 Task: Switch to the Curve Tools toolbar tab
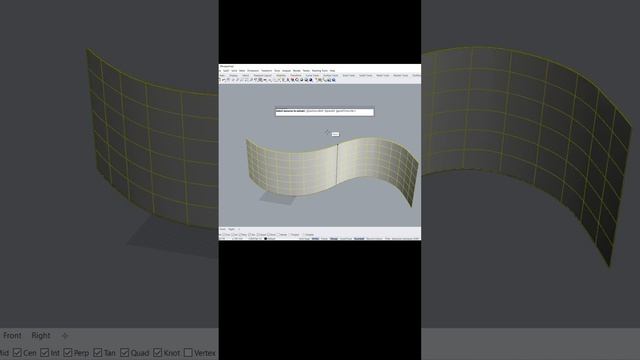(312, 76)
